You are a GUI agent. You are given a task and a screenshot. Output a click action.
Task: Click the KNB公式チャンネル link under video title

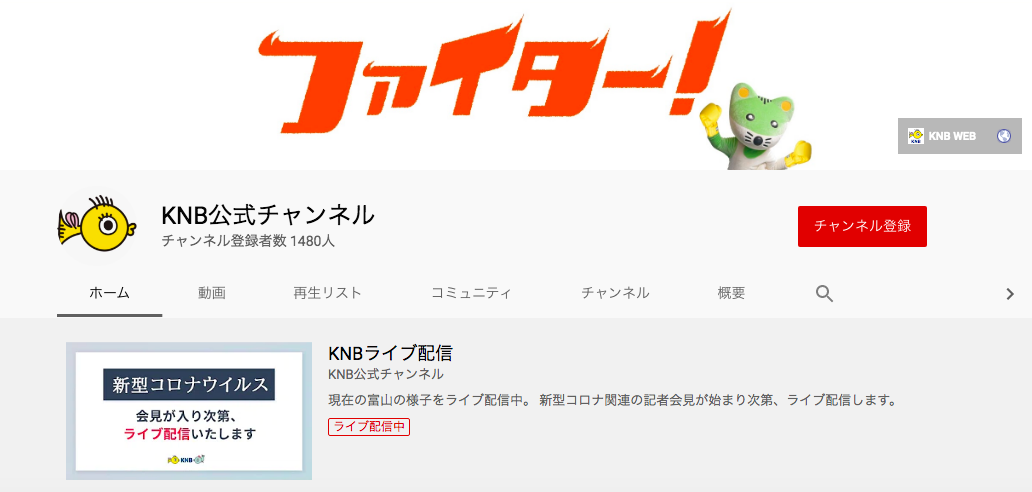pos(386,374)
